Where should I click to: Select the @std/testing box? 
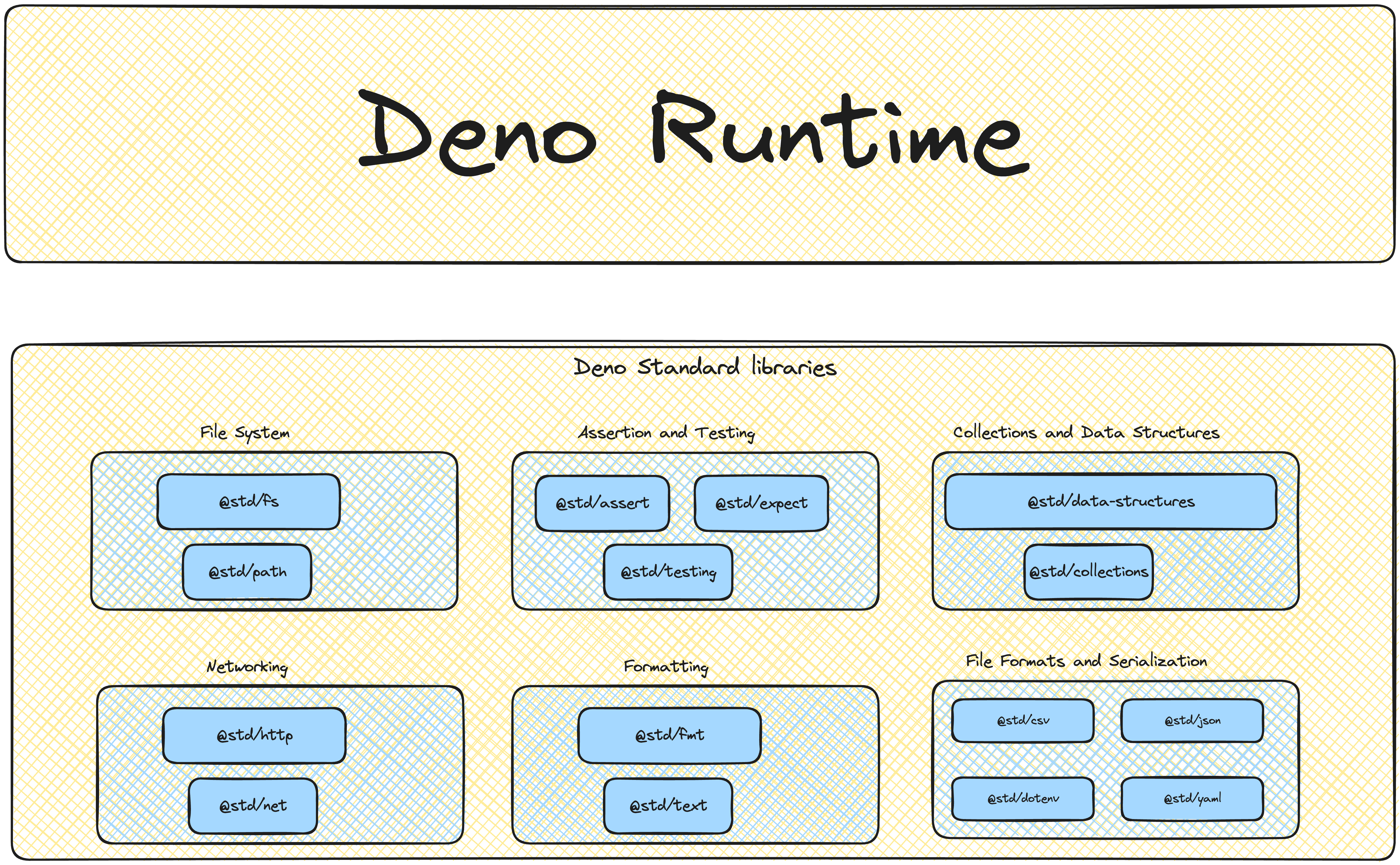point(668,572)
